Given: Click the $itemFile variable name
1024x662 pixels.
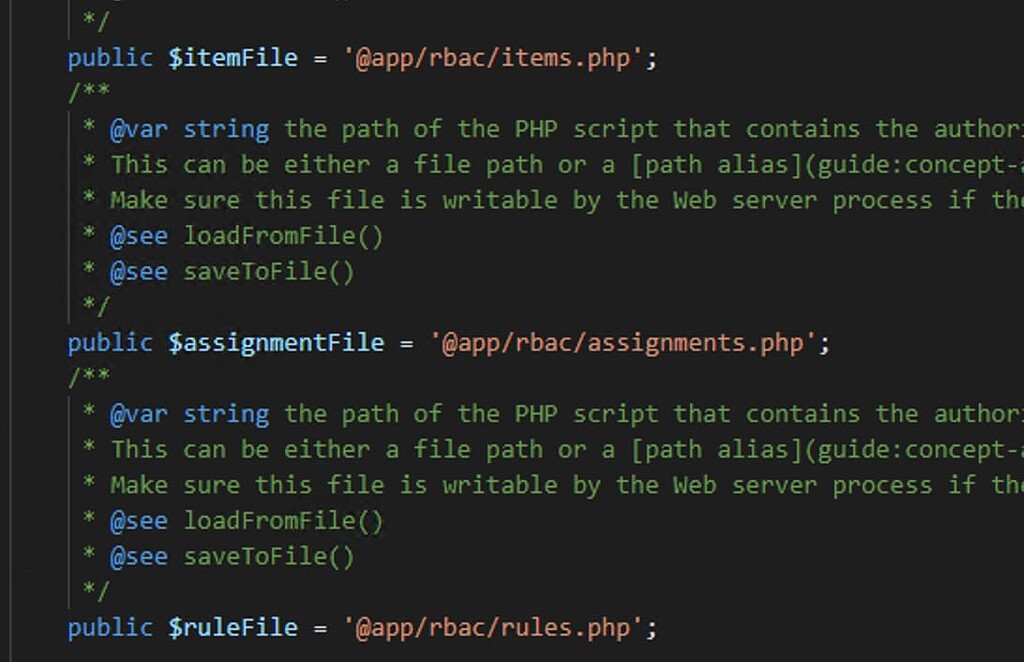Looking at the screenshot, I should coord(232,58).
